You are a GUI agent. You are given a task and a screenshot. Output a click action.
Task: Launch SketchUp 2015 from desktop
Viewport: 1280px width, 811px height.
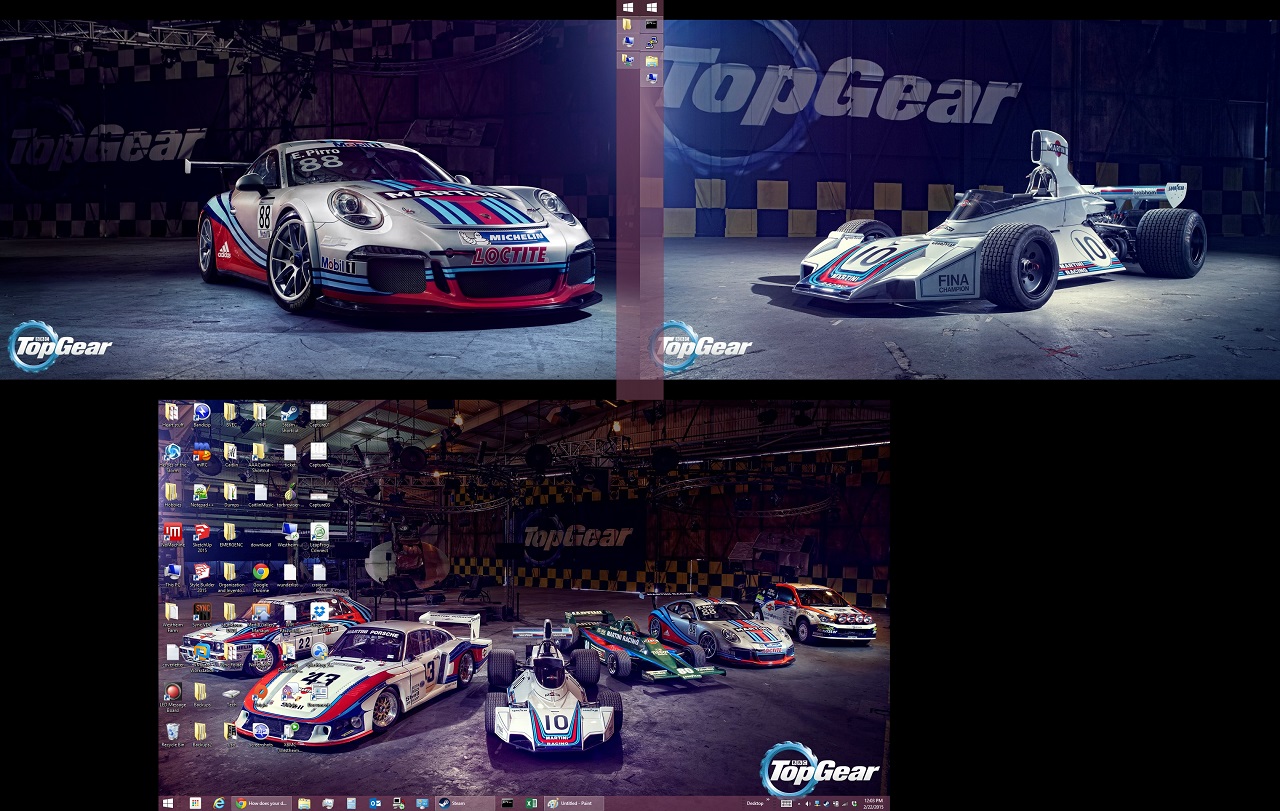(x=202, y=537)
